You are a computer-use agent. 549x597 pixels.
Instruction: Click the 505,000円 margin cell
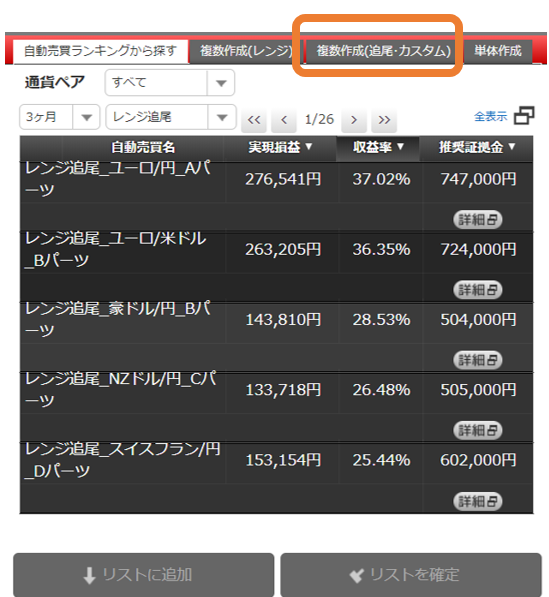[x=479, y=390]
